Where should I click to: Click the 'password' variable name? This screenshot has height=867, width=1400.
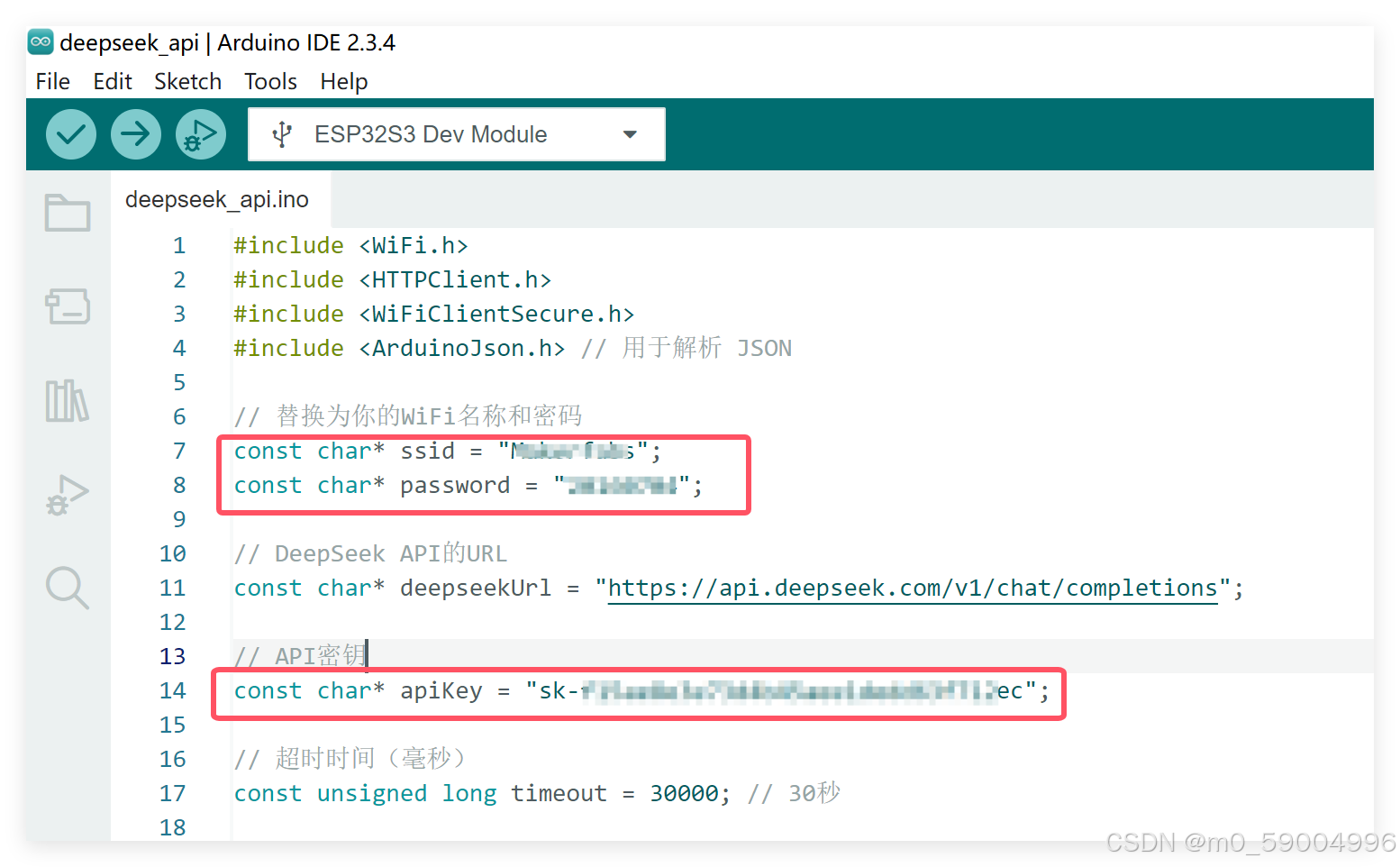click(x=455, y=486)
